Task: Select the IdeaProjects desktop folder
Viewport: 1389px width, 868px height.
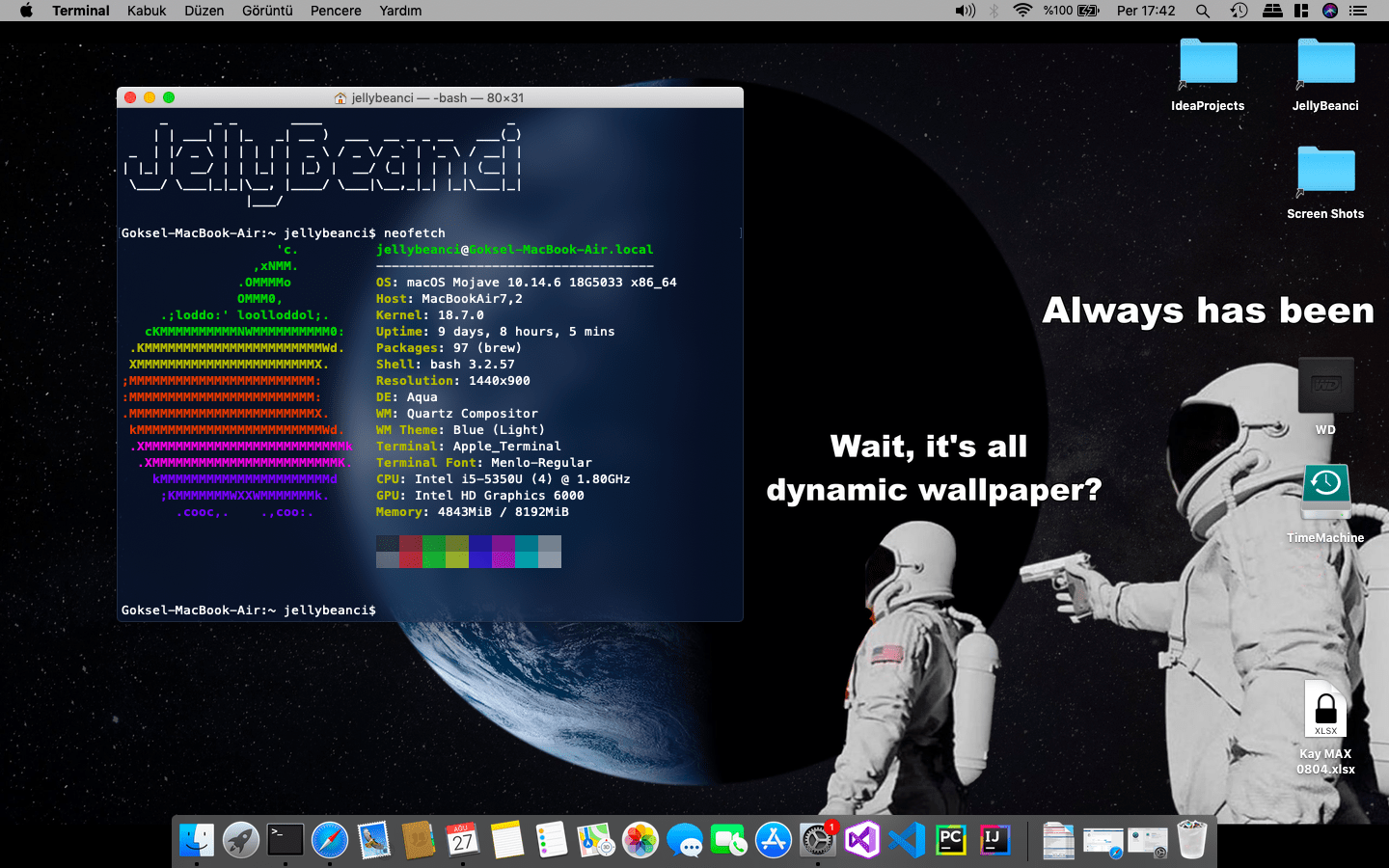Action: (x=1208, y=75)
